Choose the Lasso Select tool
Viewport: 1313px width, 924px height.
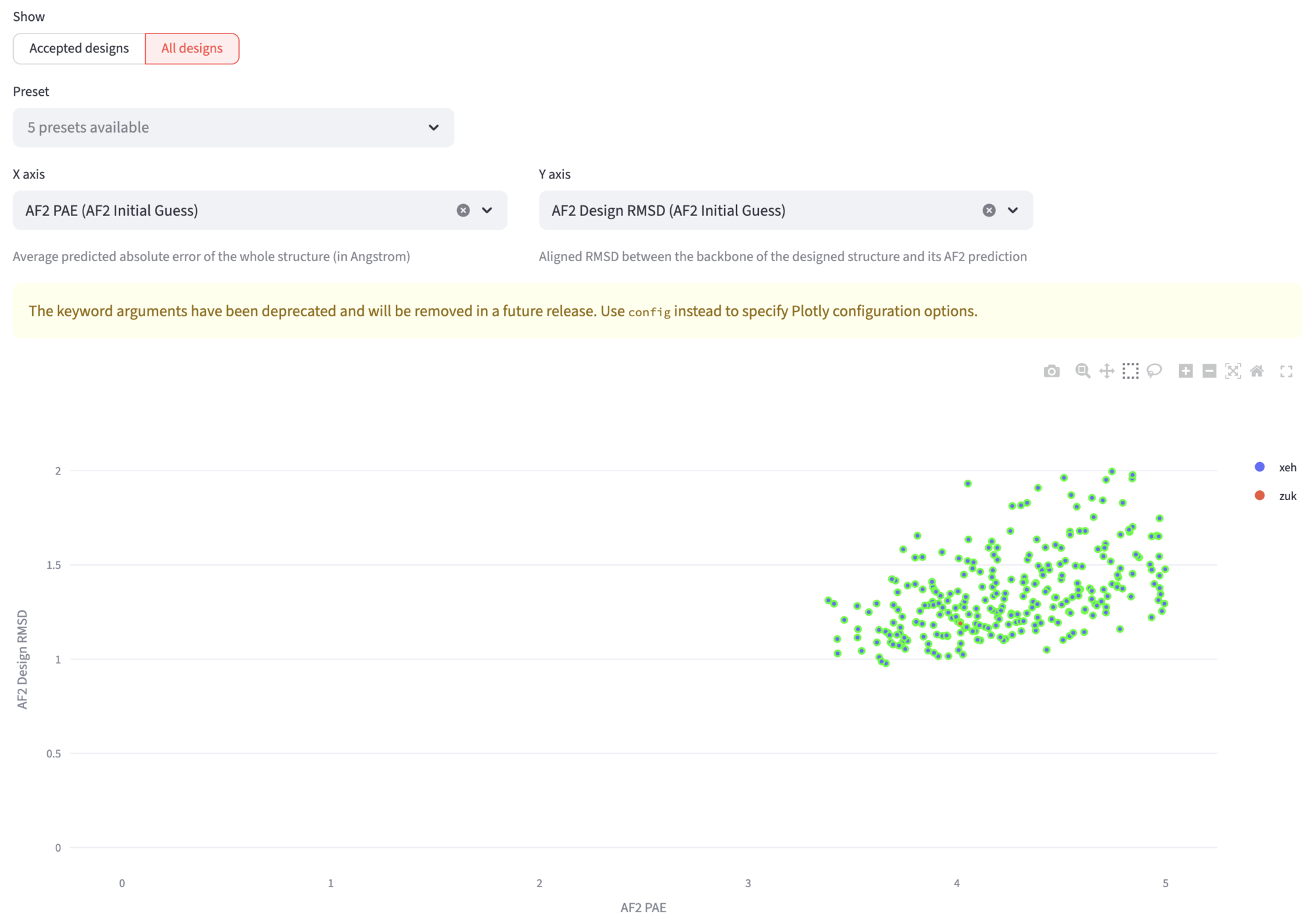1154,371
